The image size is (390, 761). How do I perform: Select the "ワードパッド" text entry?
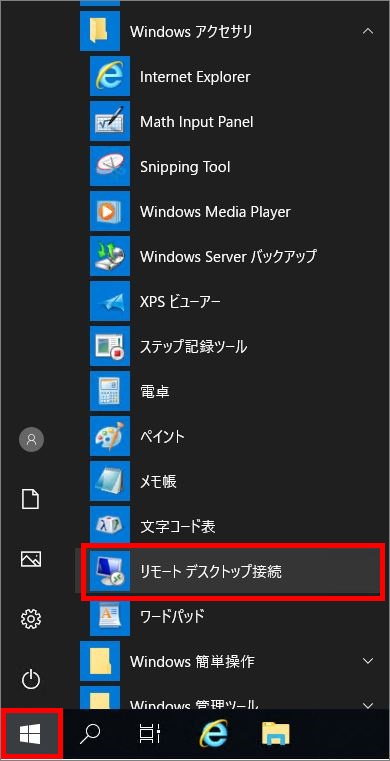(172, 617)
